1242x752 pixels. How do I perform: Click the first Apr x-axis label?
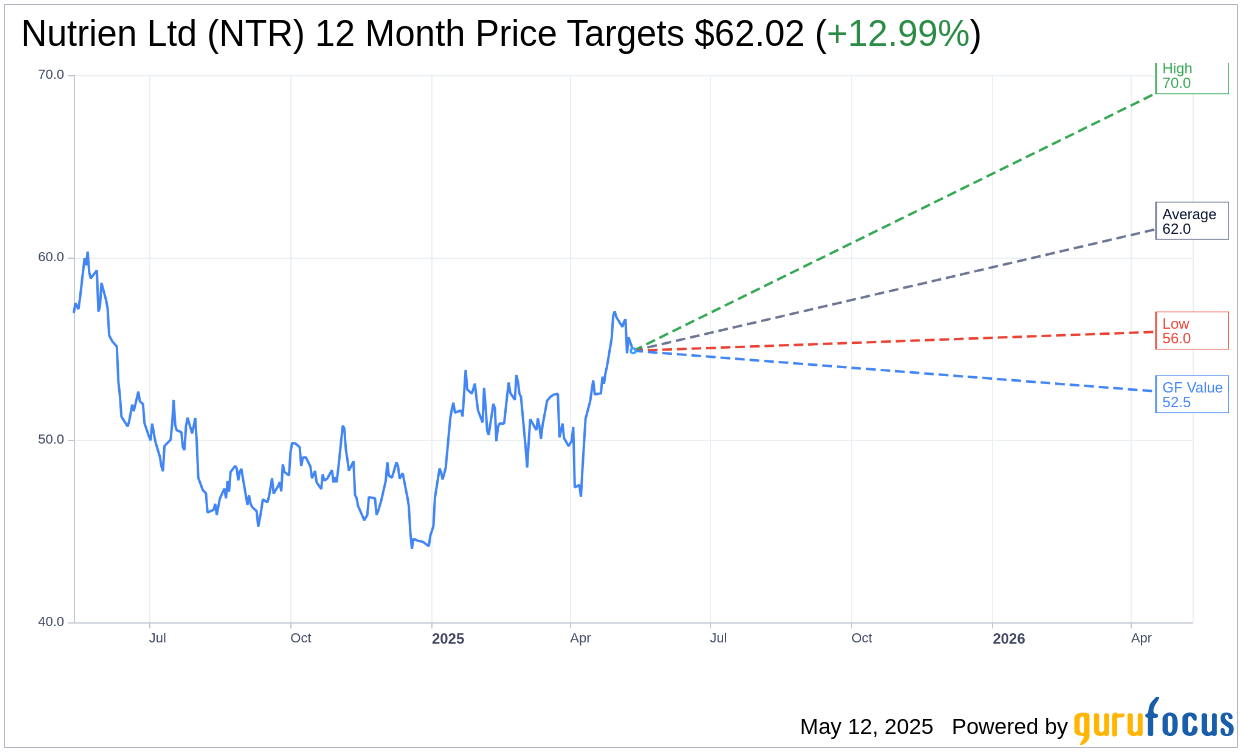[581, 638]
